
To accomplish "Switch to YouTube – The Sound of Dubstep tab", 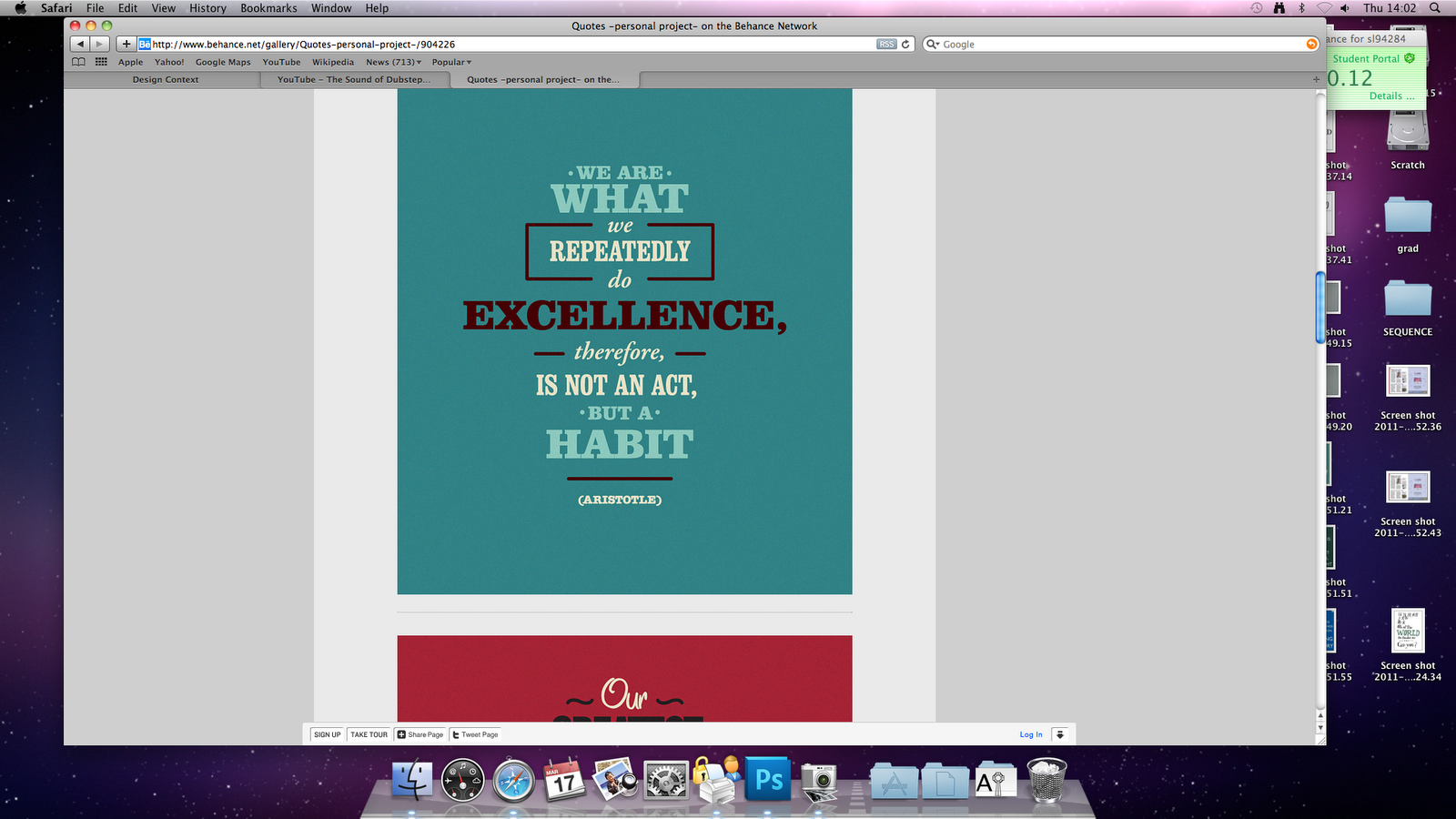I will tap(354, 80).
